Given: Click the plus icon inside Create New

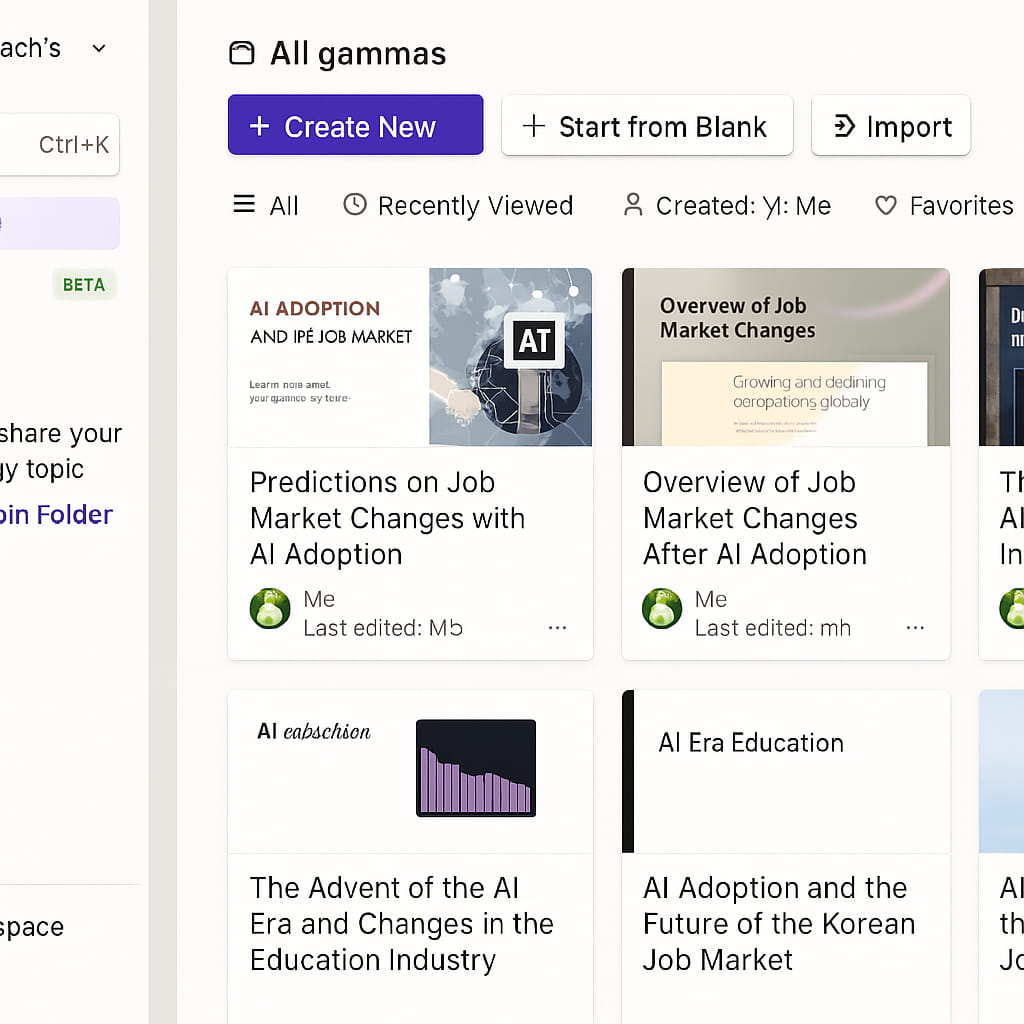Looking at the screenshot, I should pos(261,126).
